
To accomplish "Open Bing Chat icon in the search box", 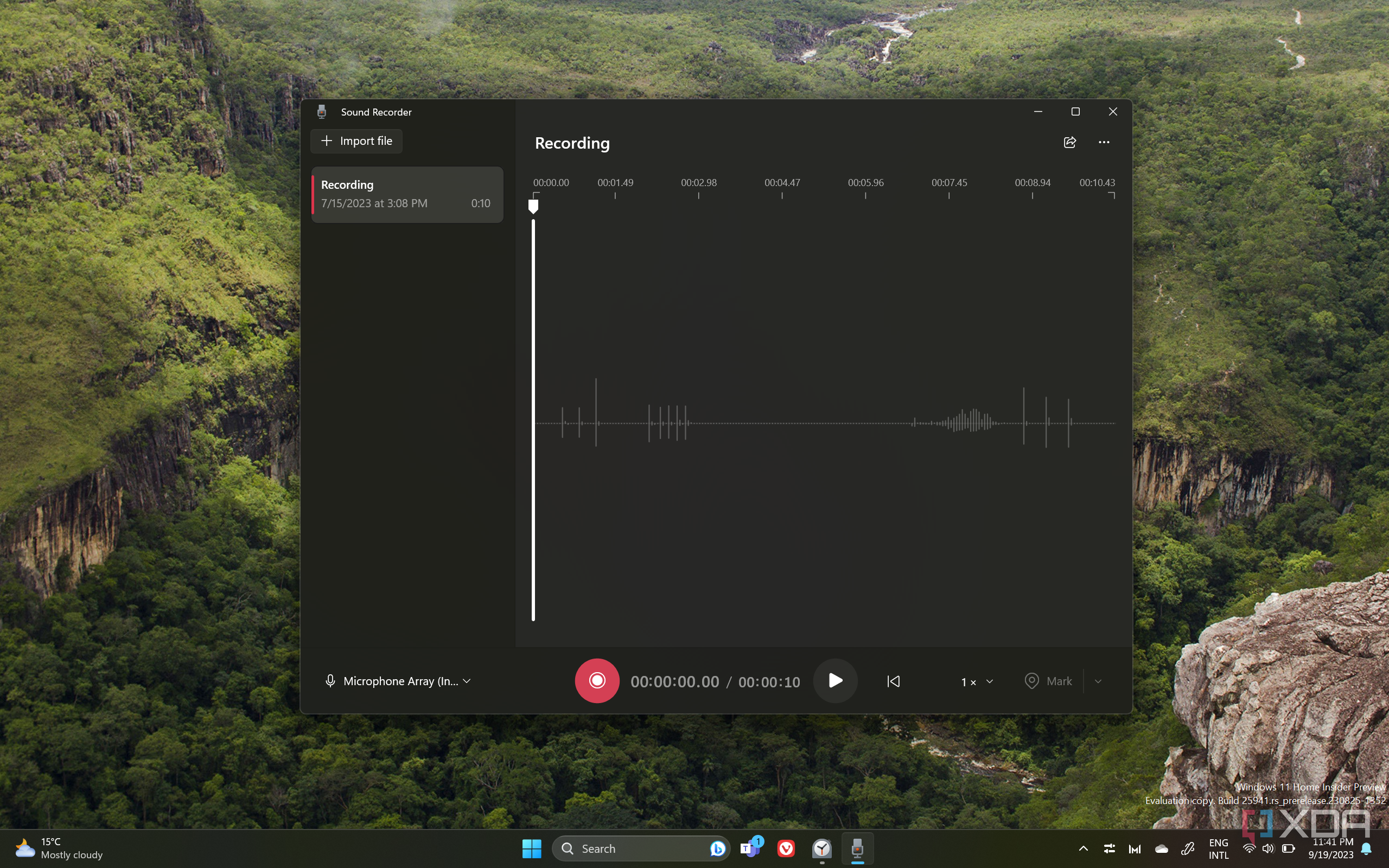I will [717, 848].
